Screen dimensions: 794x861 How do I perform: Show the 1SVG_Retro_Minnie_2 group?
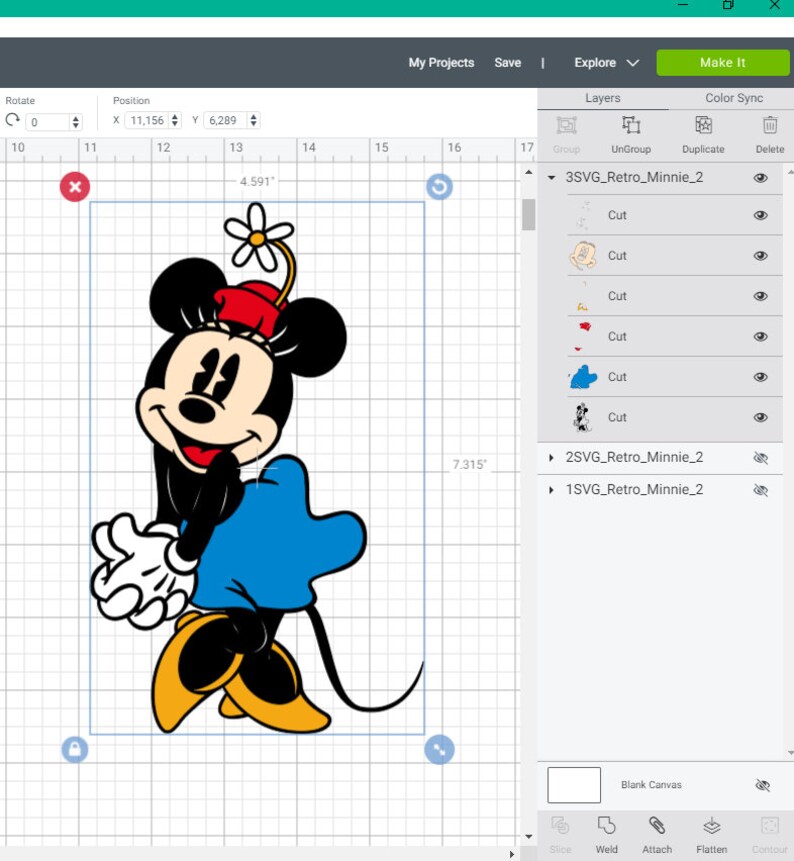pyautogui.click(x=761, y=490)
